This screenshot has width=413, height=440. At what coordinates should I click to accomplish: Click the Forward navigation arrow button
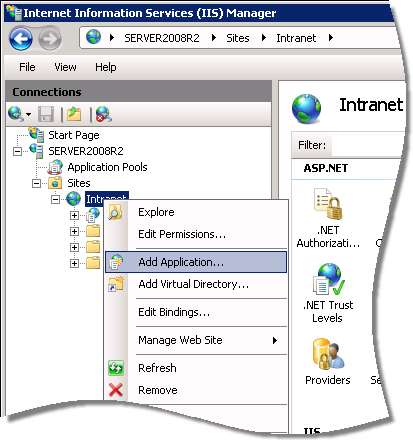tap(50, 39)
